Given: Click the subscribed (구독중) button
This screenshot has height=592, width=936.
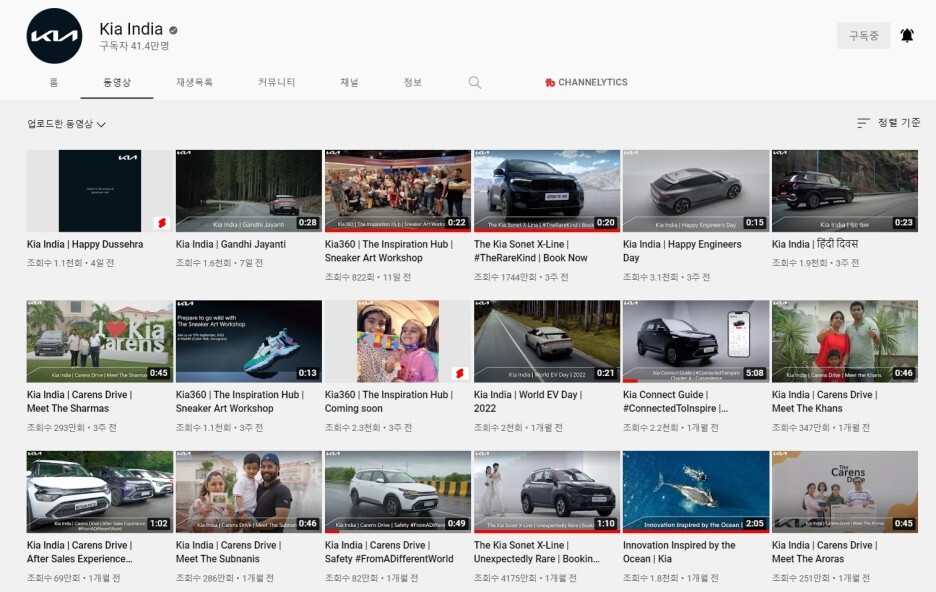Looking at the screenshot, I should pyautogui.click(x=863, y=36).
